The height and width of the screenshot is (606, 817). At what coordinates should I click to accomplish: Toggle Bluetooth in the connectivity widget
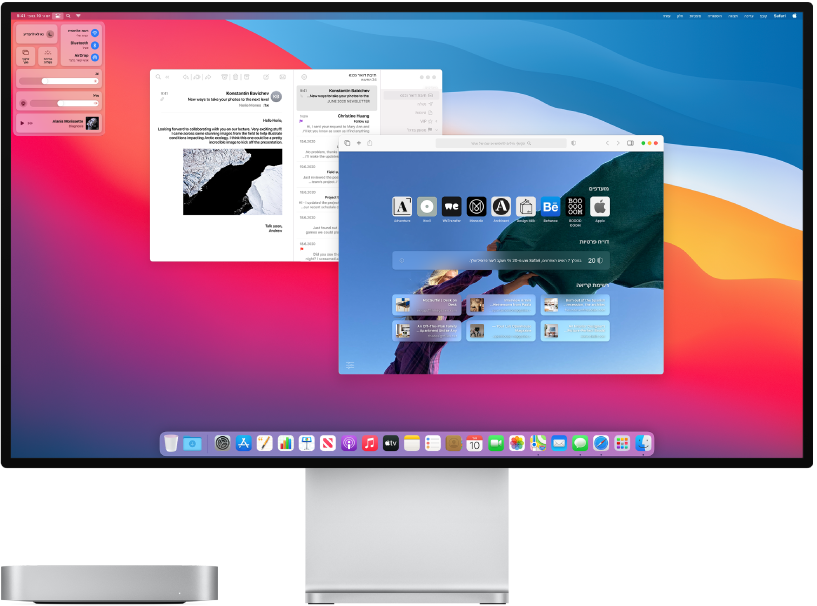pyautogui.click(x=96, y=45)
